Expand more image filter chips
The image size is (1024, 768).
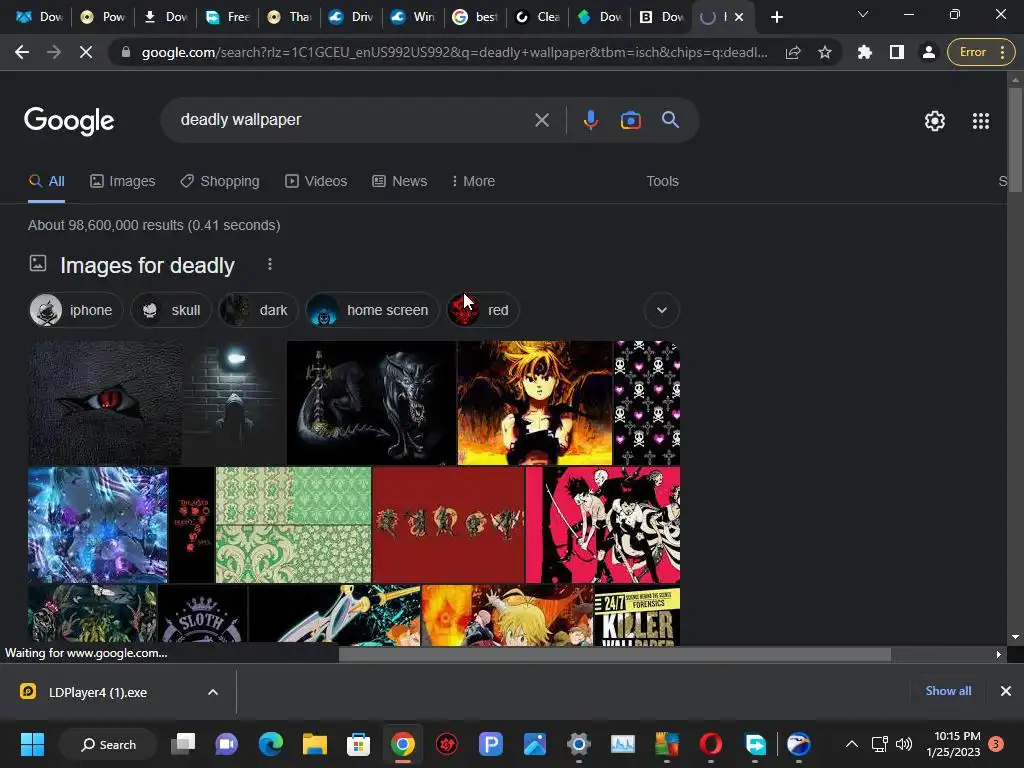tap(662, 310)
